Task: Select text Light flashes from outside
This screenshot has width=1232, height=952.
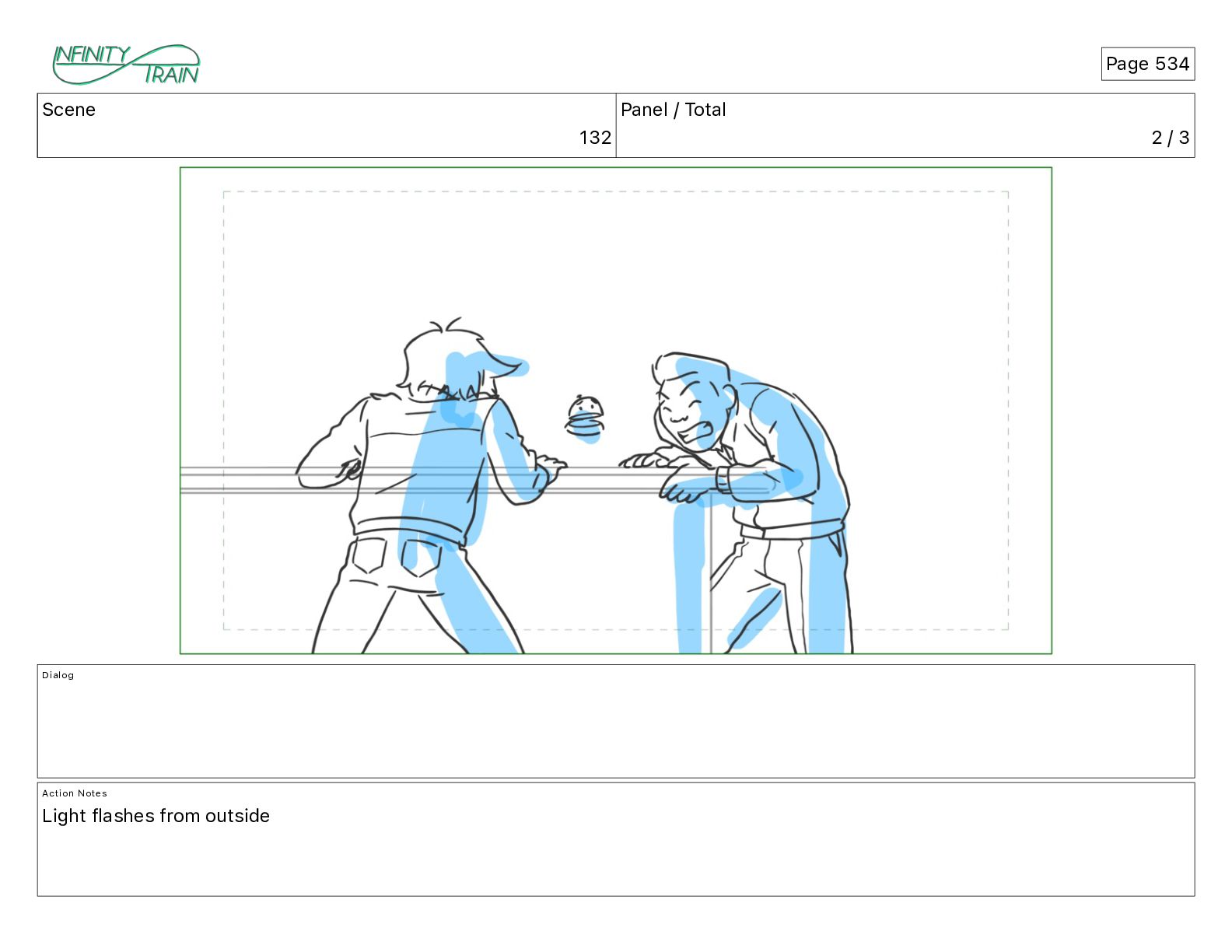Action: click(156, 816)
